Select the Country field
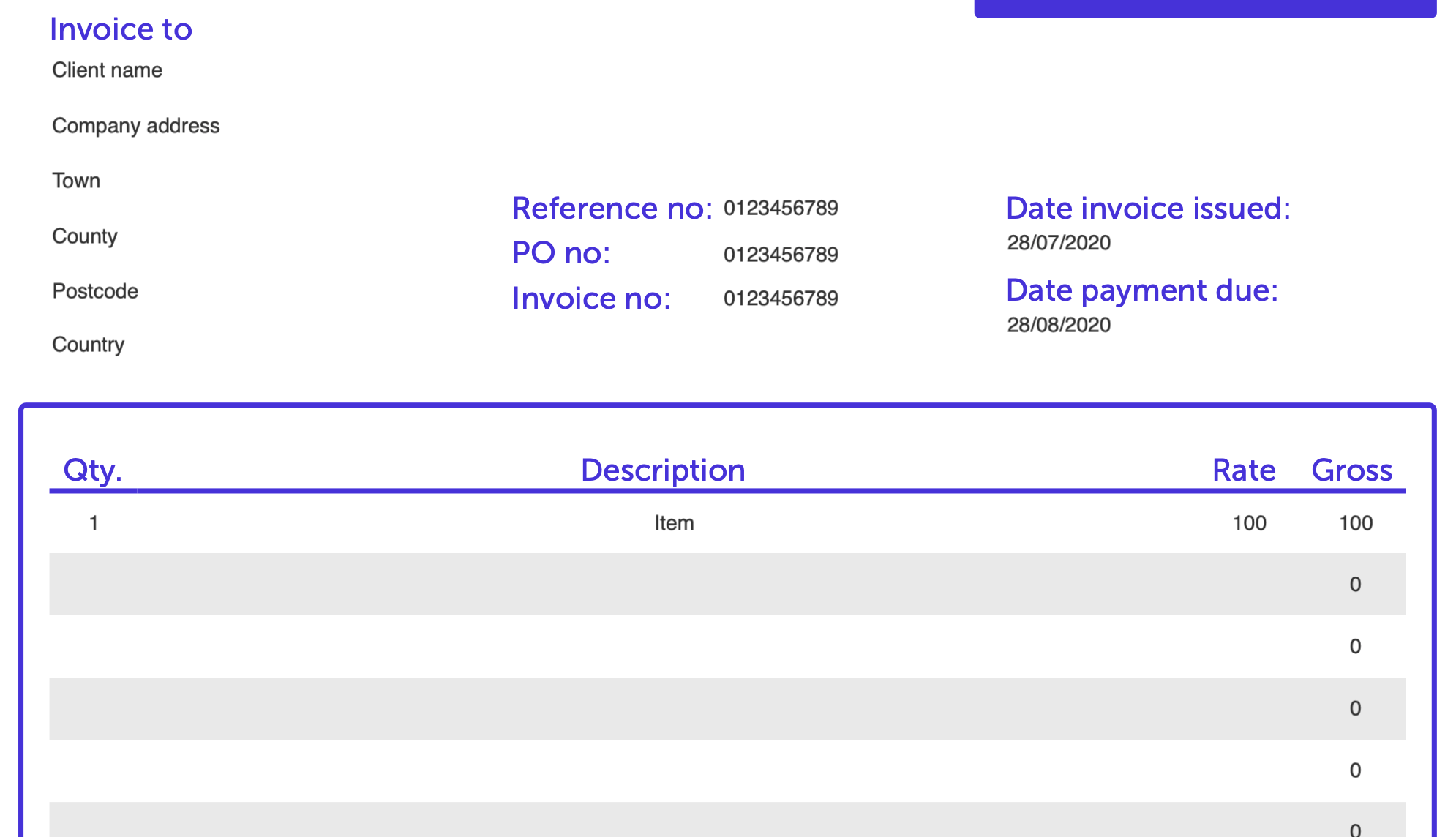The width and height of the screenshot is (1456, 837). (88, 345)
